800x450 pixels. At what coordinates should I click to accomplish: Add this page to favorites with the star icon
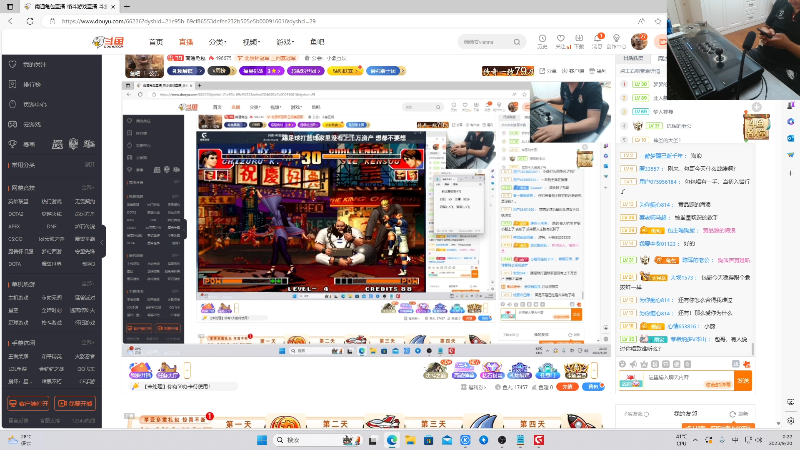[658, 21]
